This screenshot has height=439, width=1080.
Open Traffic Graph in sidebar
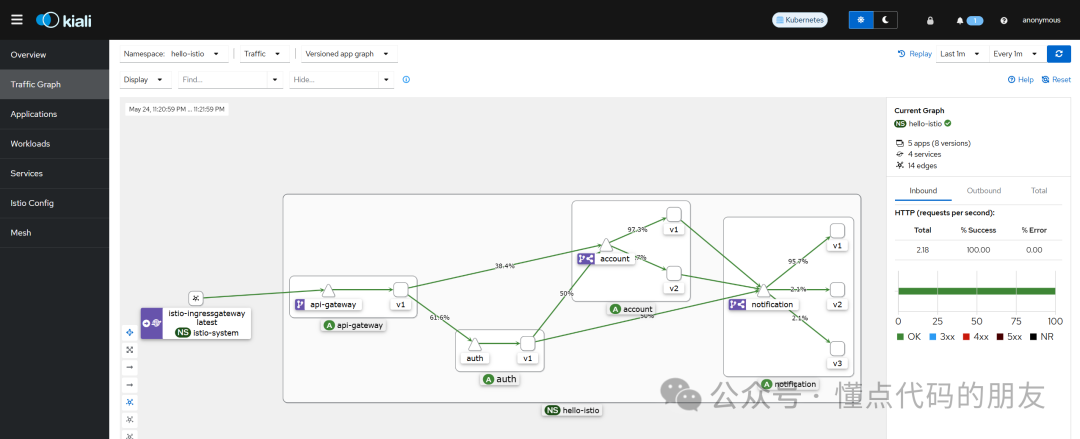[54, 84]
